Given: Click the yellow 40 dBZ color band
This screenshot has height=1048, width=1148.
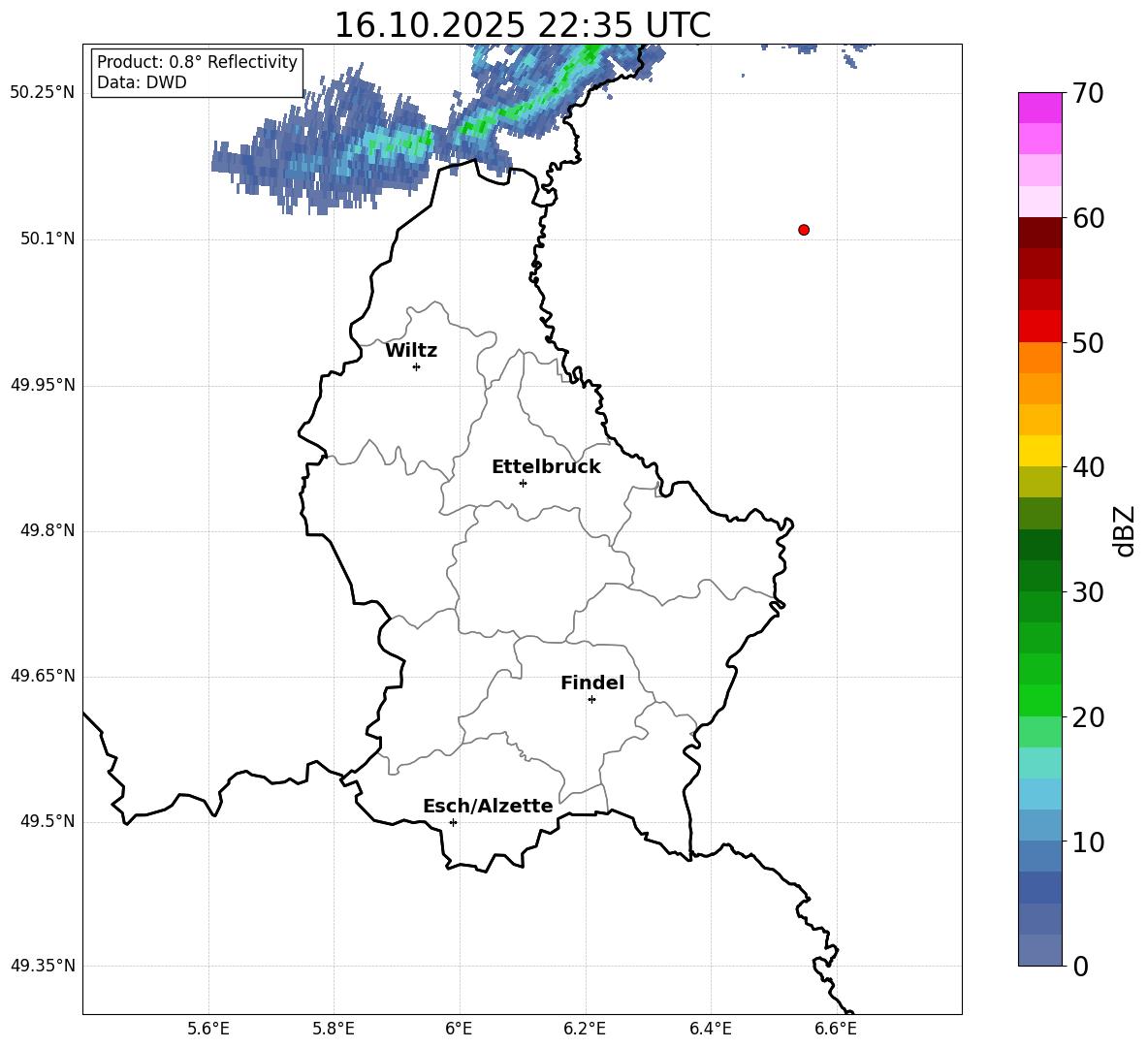Looking at the screenshot, I should click(x=1039, y=452).
